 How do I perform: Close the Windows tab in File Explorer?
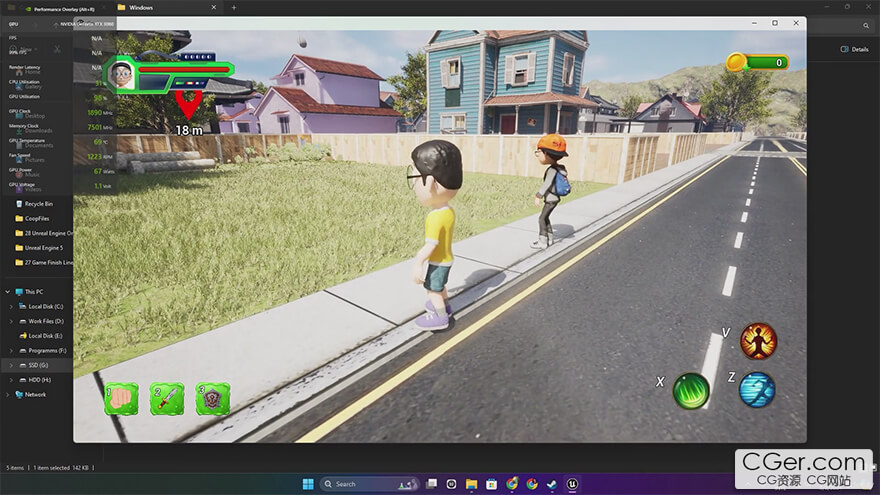coord(214,8)
